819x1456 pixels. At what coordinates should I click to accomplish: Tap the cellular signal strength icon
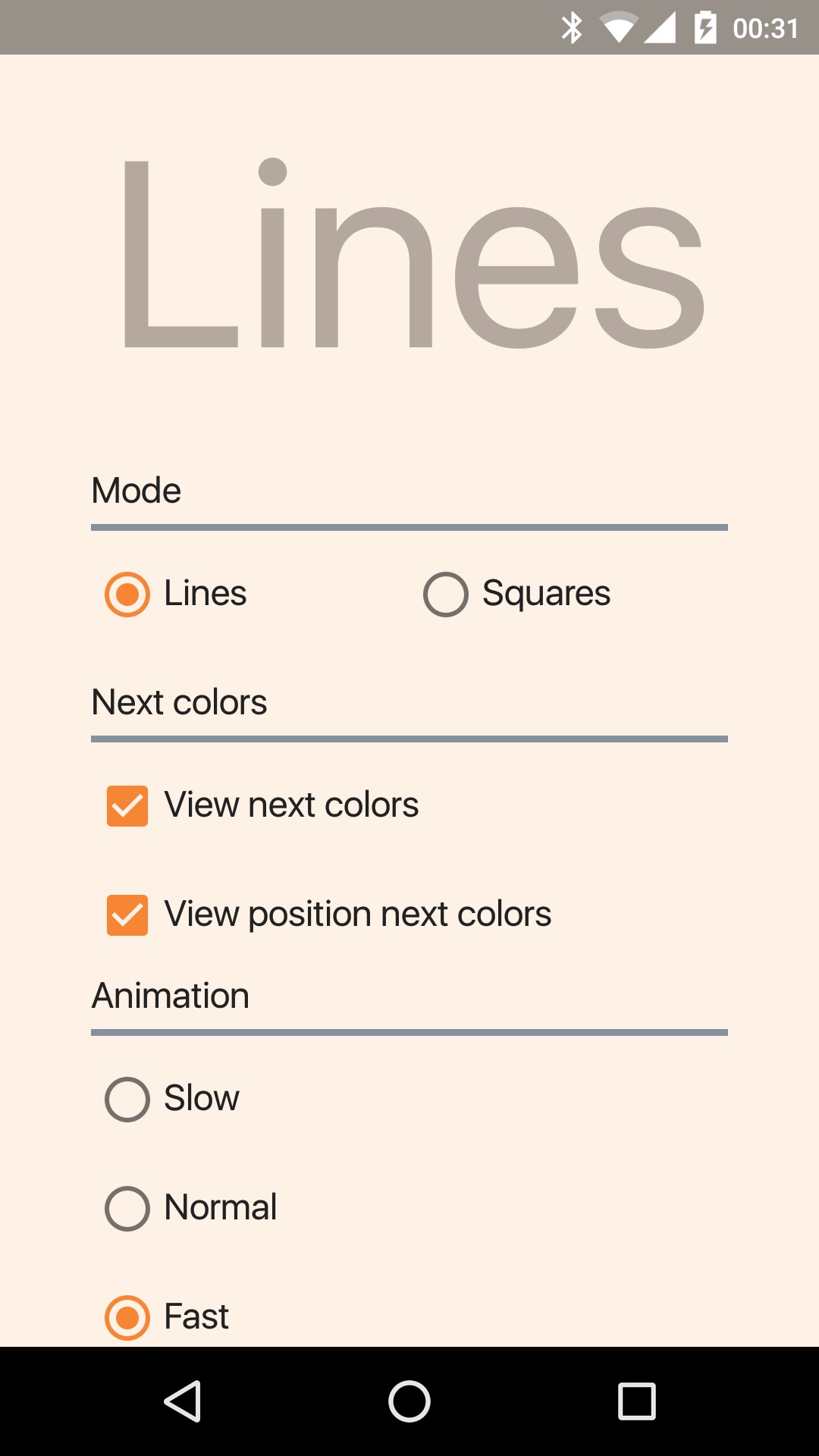(661, 28)
